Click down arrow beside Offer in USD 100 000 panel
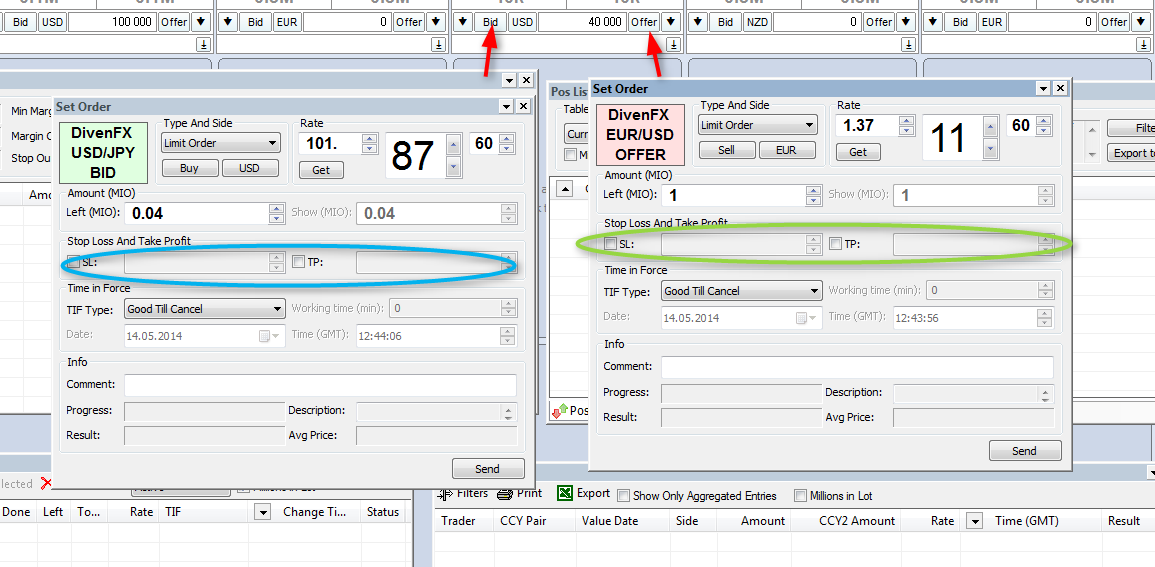Screen dimensions: 1155x567 pyautogui.click(x=200, y=22)
